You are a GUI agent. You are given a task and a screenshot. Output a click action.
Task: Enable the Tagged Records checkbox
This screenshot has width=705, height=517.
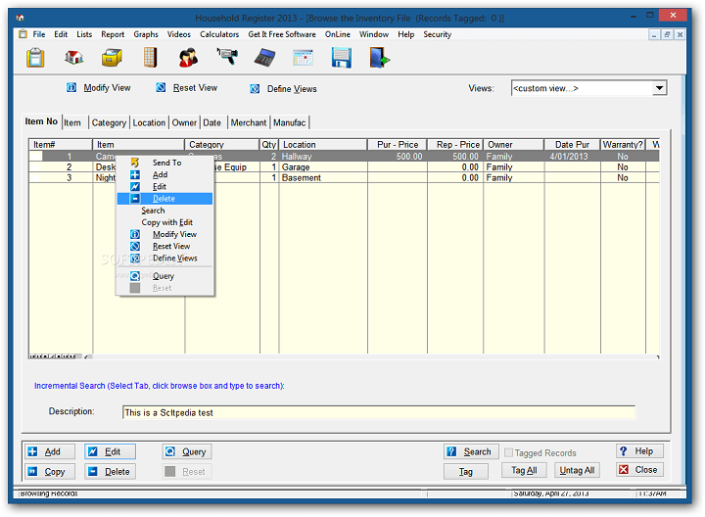pyautogui.click(x=510, y=452)
